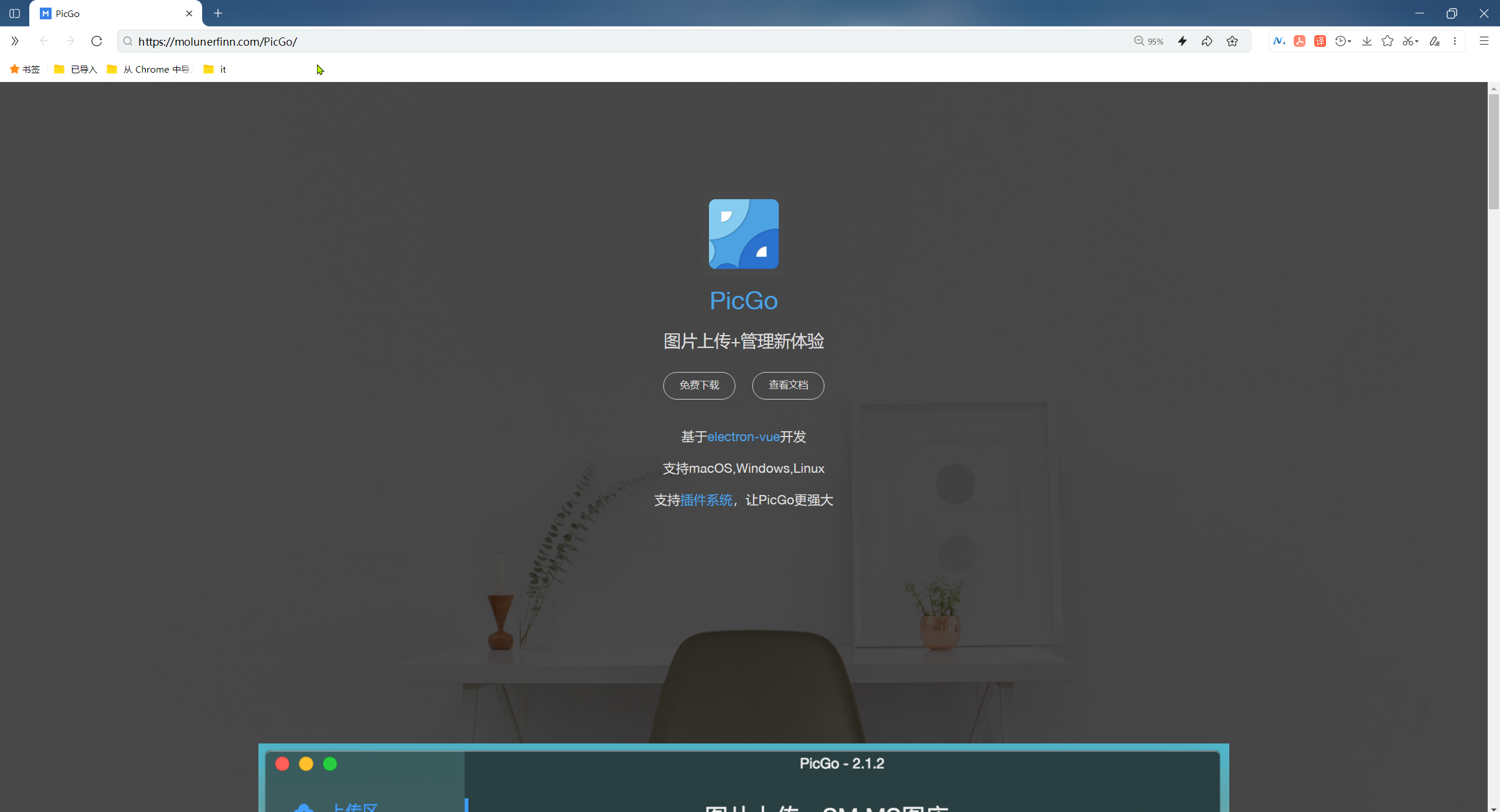The width and height of the screenshot is (1500, 812).
Task: Open the translate extension icon
Action: click(1320, 41)
